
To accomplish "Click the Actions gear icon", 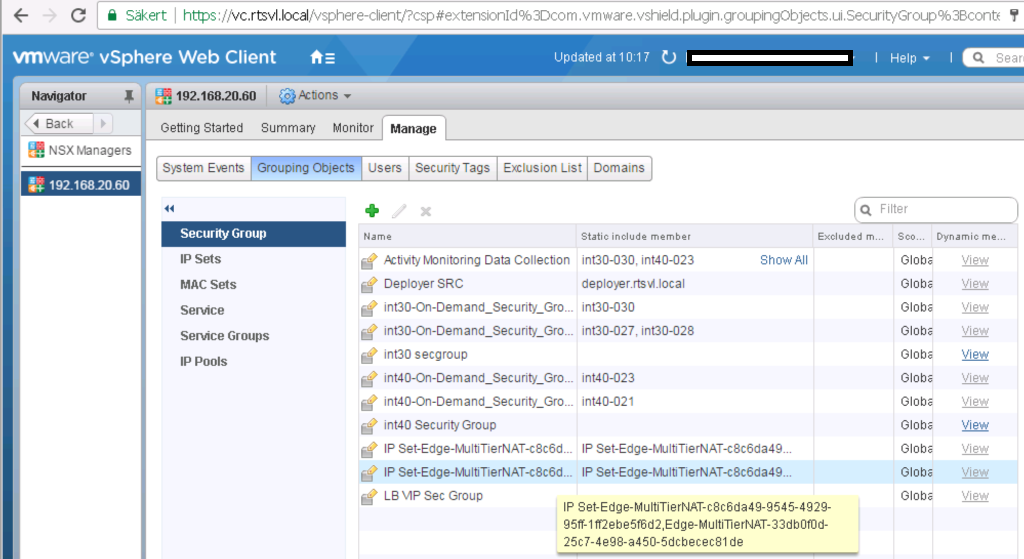I will pos(287,96).
